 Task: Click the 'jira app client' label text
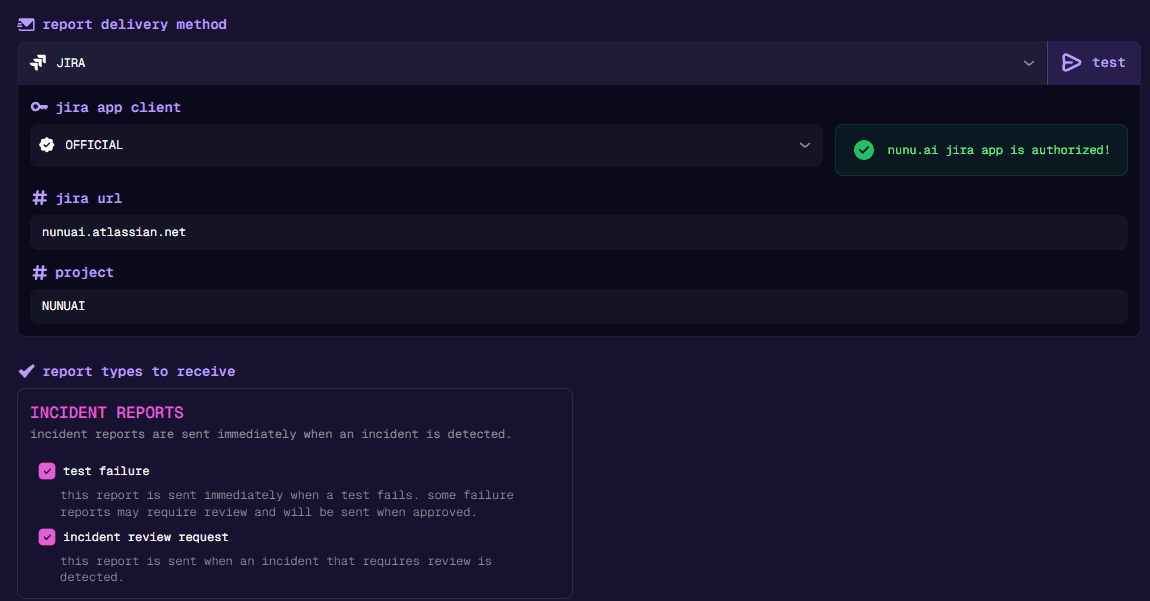pyautogui.click(x=118, y=107)
